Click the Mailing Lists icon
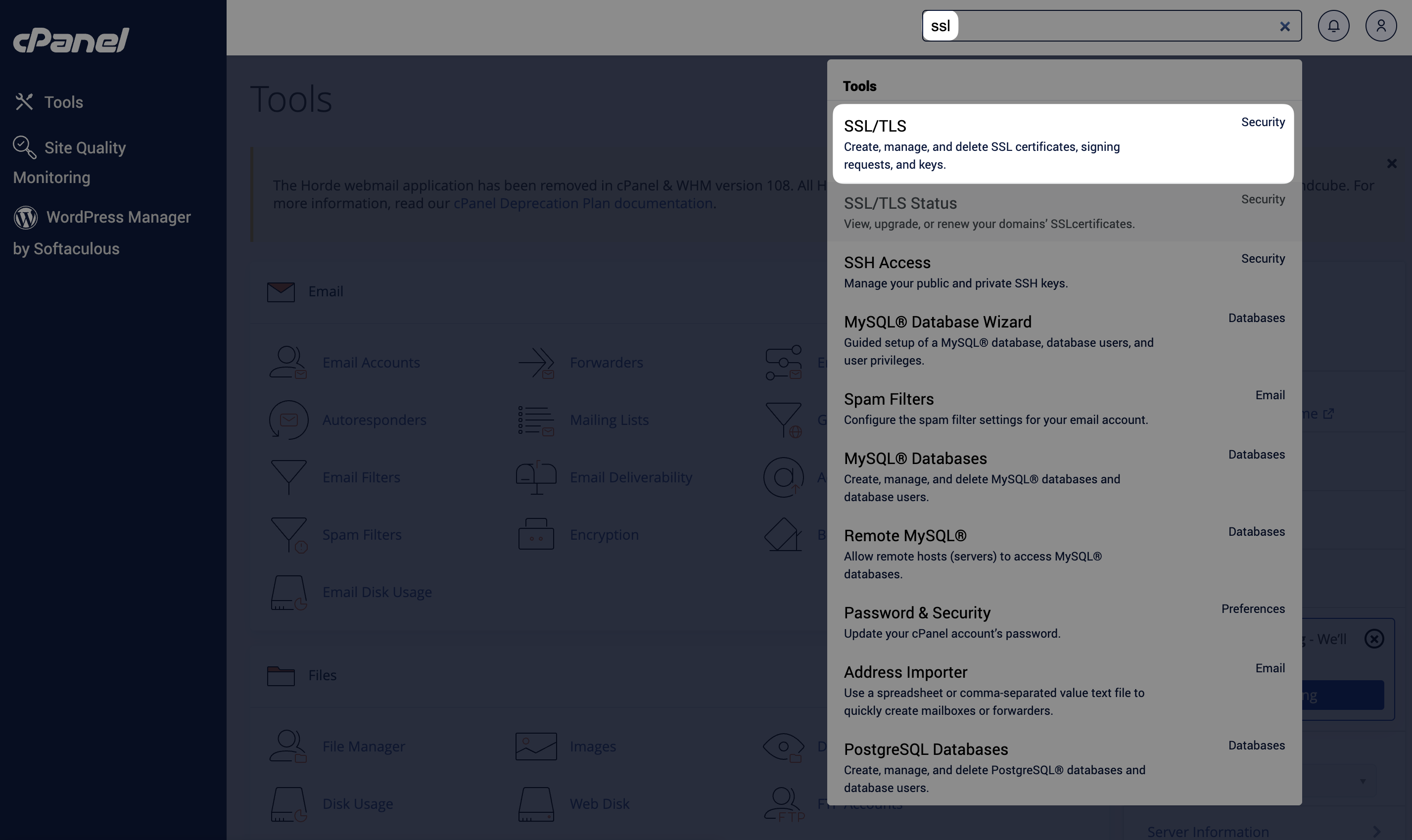This screenshot has width=1412, height=840. pyautogui.click(x=536, y=420)
